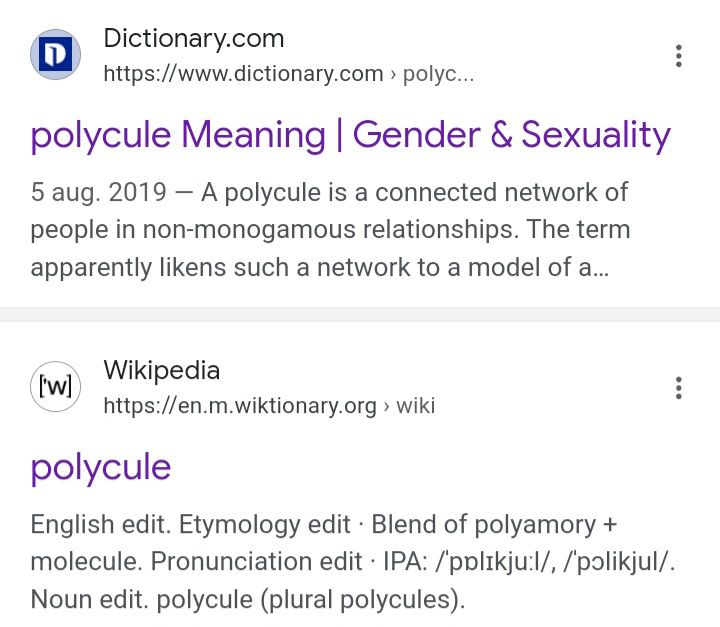Click the Dictionary.com site name
Screen dimensions: 720x627
pos(194,39)
